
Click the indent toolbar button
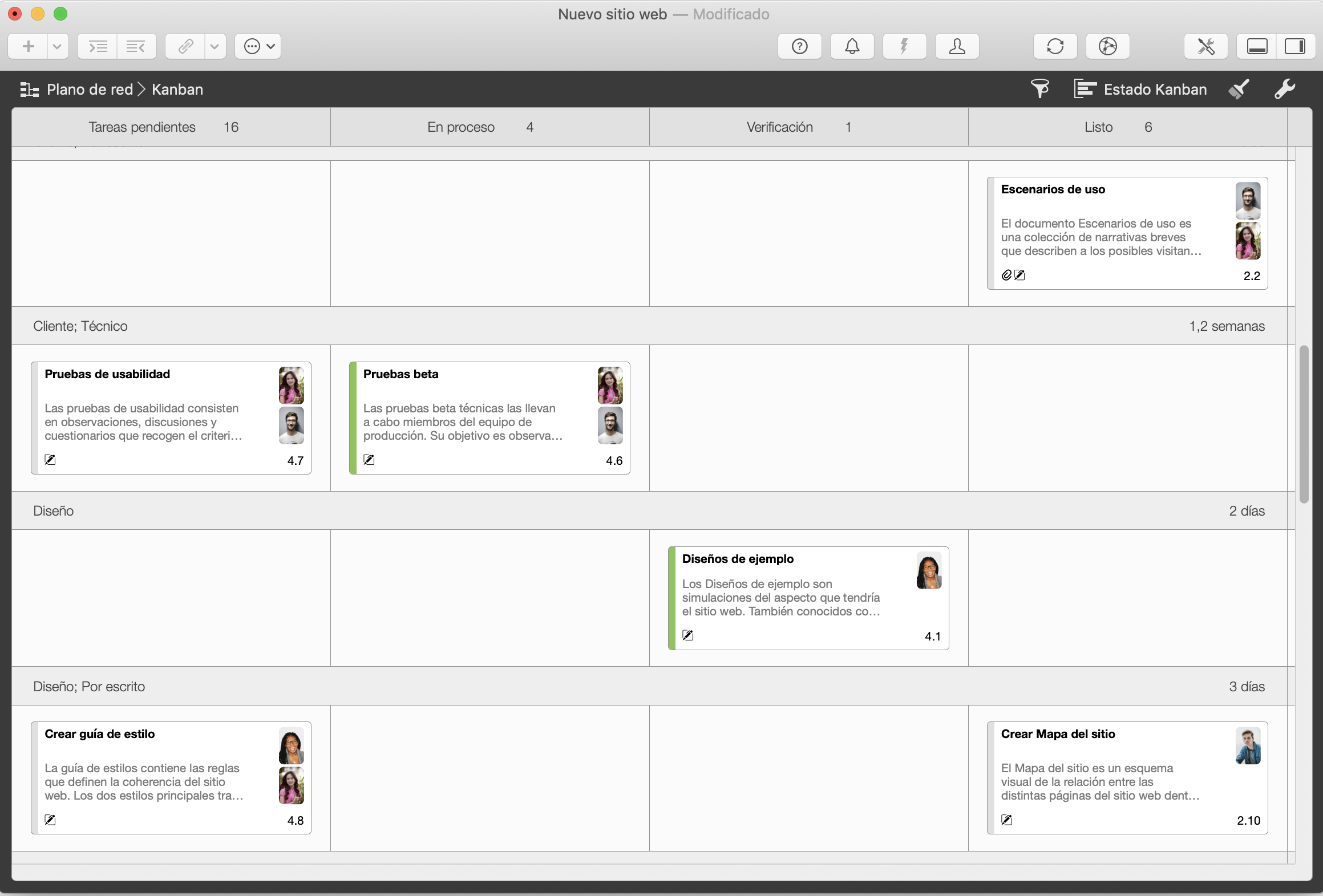(98, 46)
